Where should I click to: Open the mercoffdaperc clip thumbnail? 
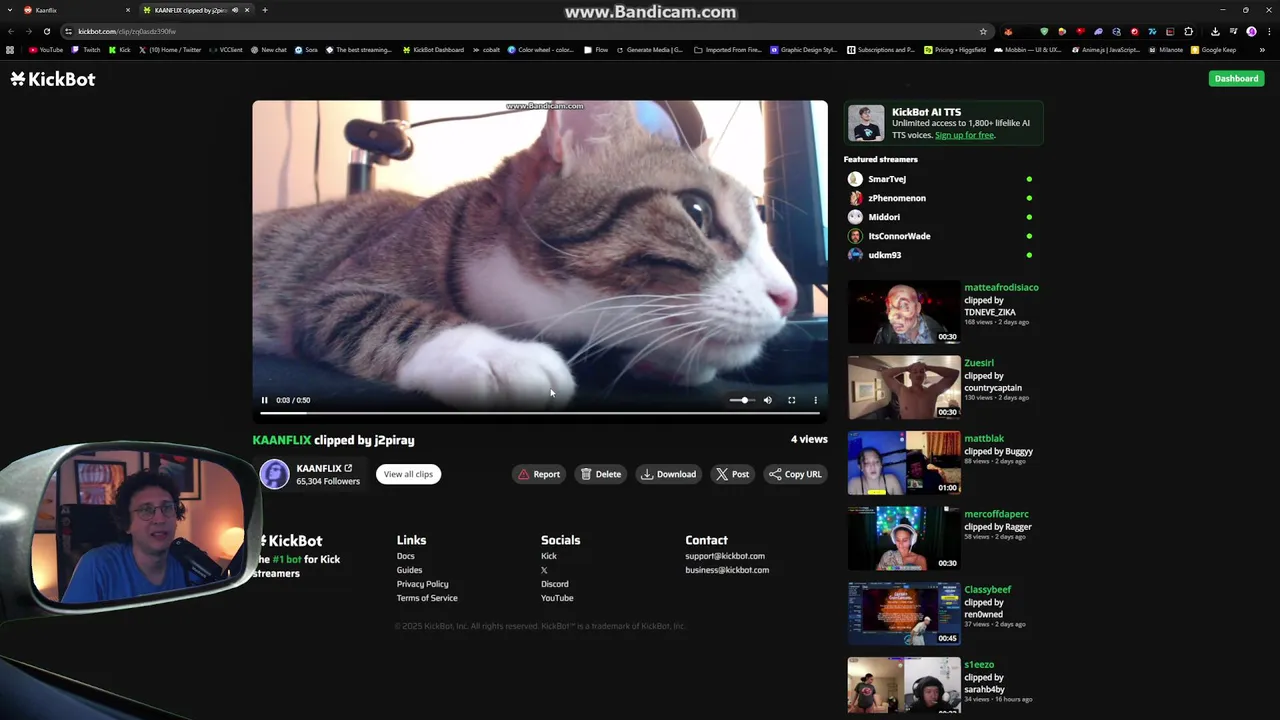tap(904, 539)
